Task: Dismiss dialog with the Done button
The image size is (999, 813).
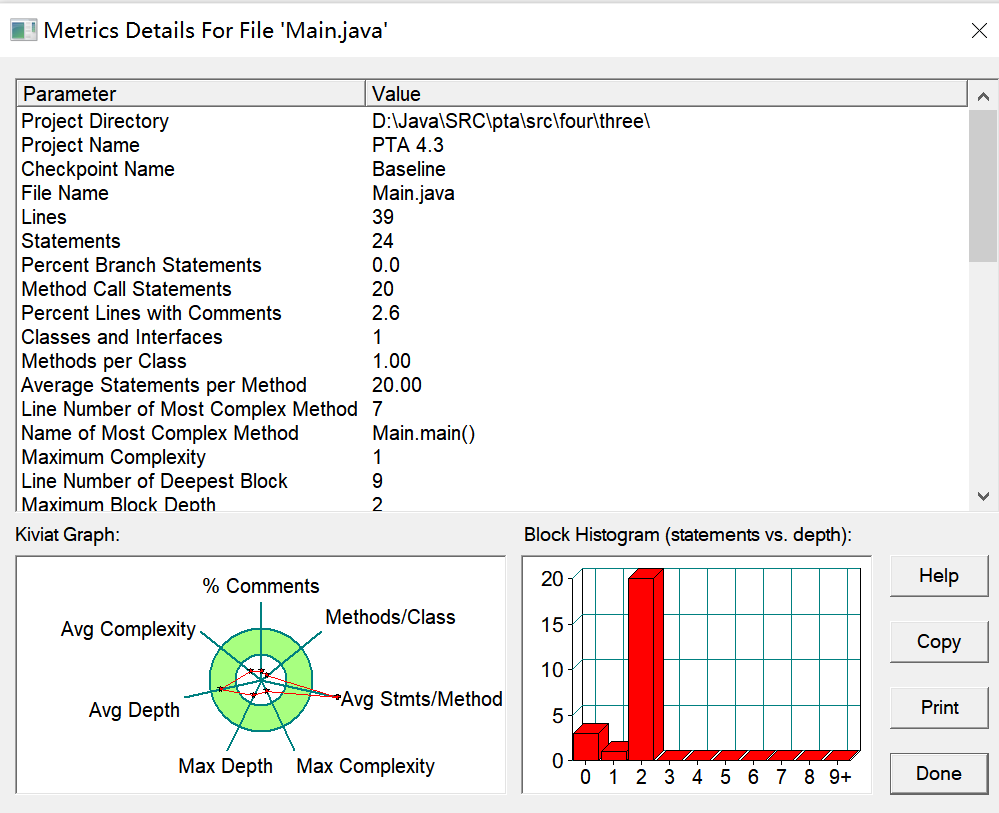Action: [938, 773]
